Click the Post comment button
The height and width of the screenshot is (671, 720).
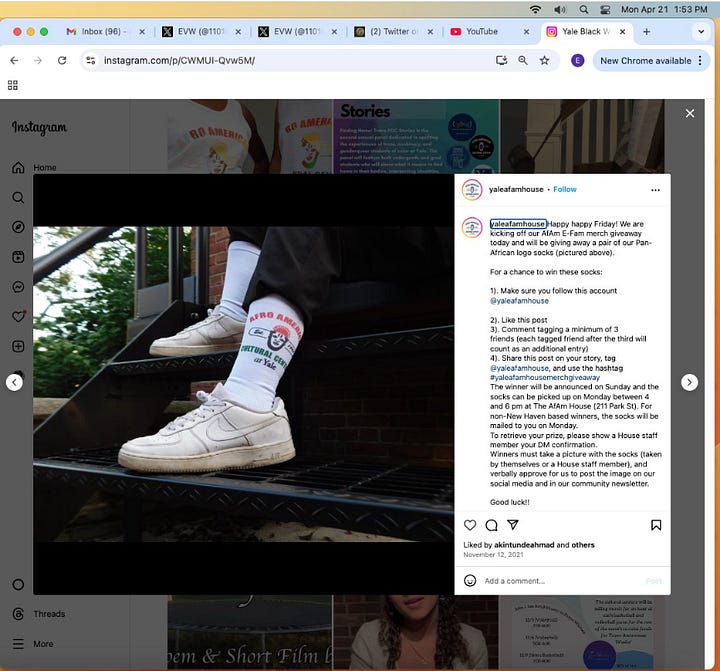(653, 581)
